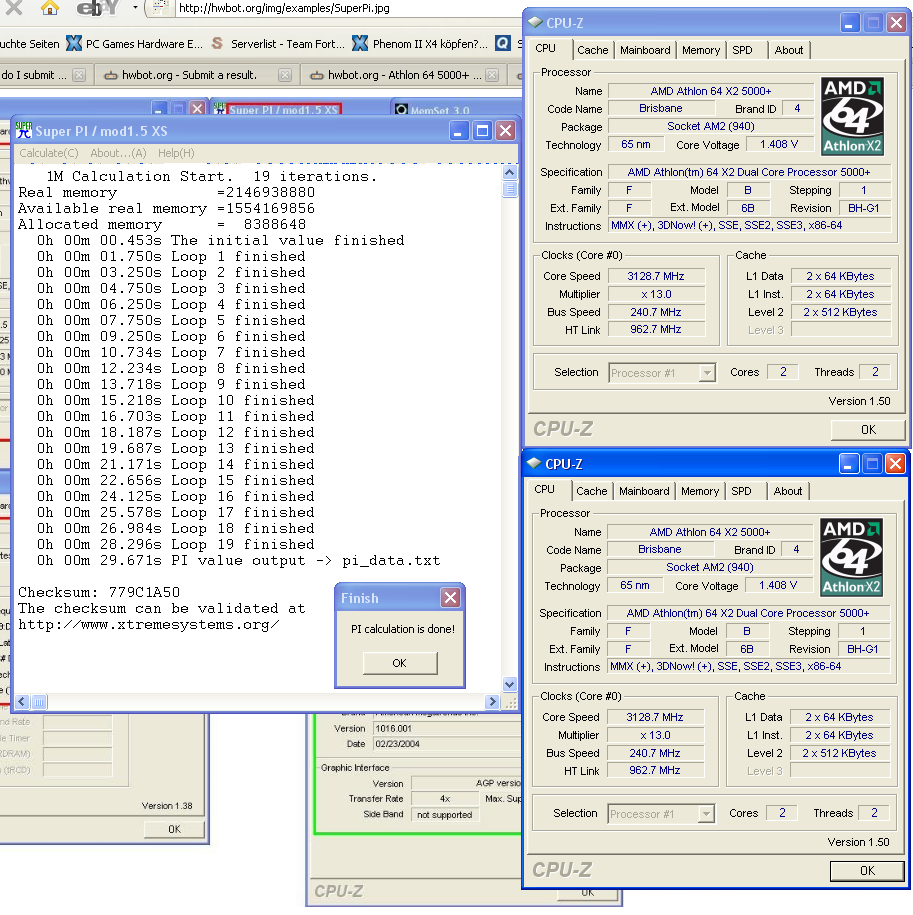Click the Side Band 'not supported' field

pyautogui.click(x=445, y=815)
